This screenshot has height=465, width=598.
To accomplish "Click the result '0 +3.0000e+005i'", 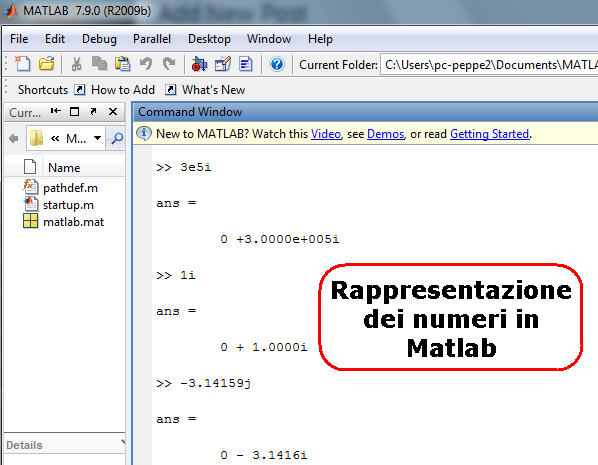I will click(x=280, y=239).
